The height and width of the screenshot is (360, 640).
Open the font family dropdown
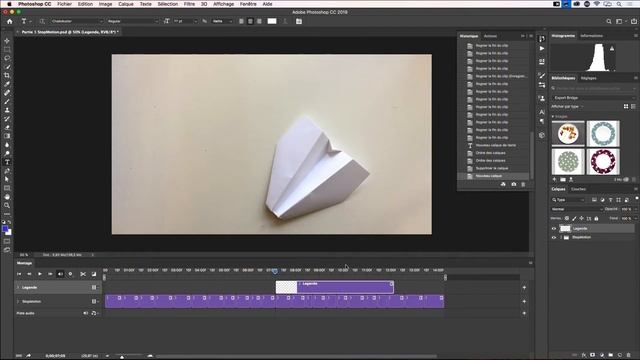pos(77,21)
